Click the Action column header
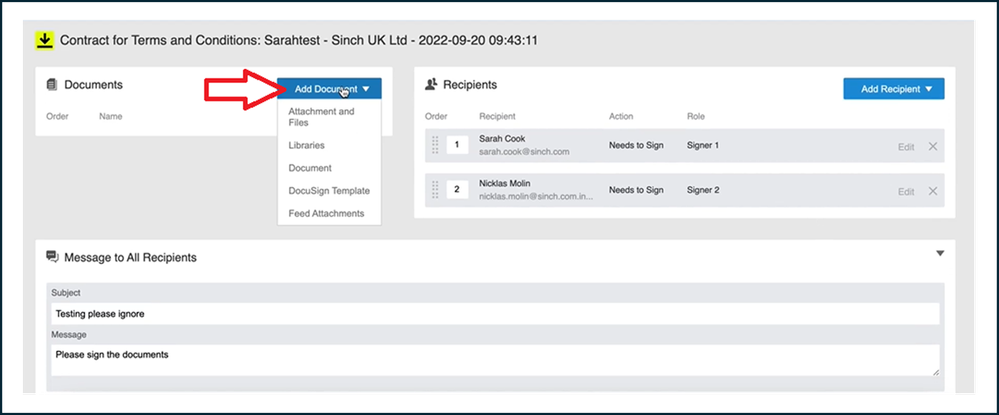Viewport: 999px width, 415px height. click(621, 116)
